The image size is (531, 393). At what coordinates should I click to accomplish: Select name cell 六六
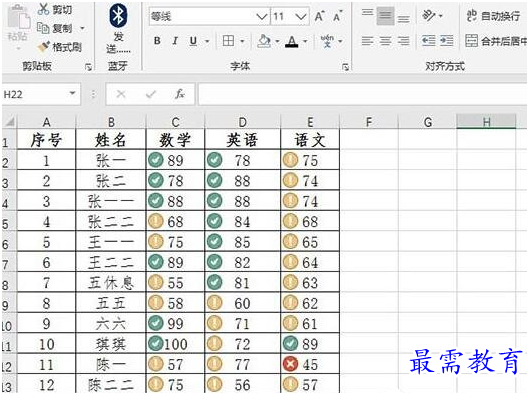111,324
